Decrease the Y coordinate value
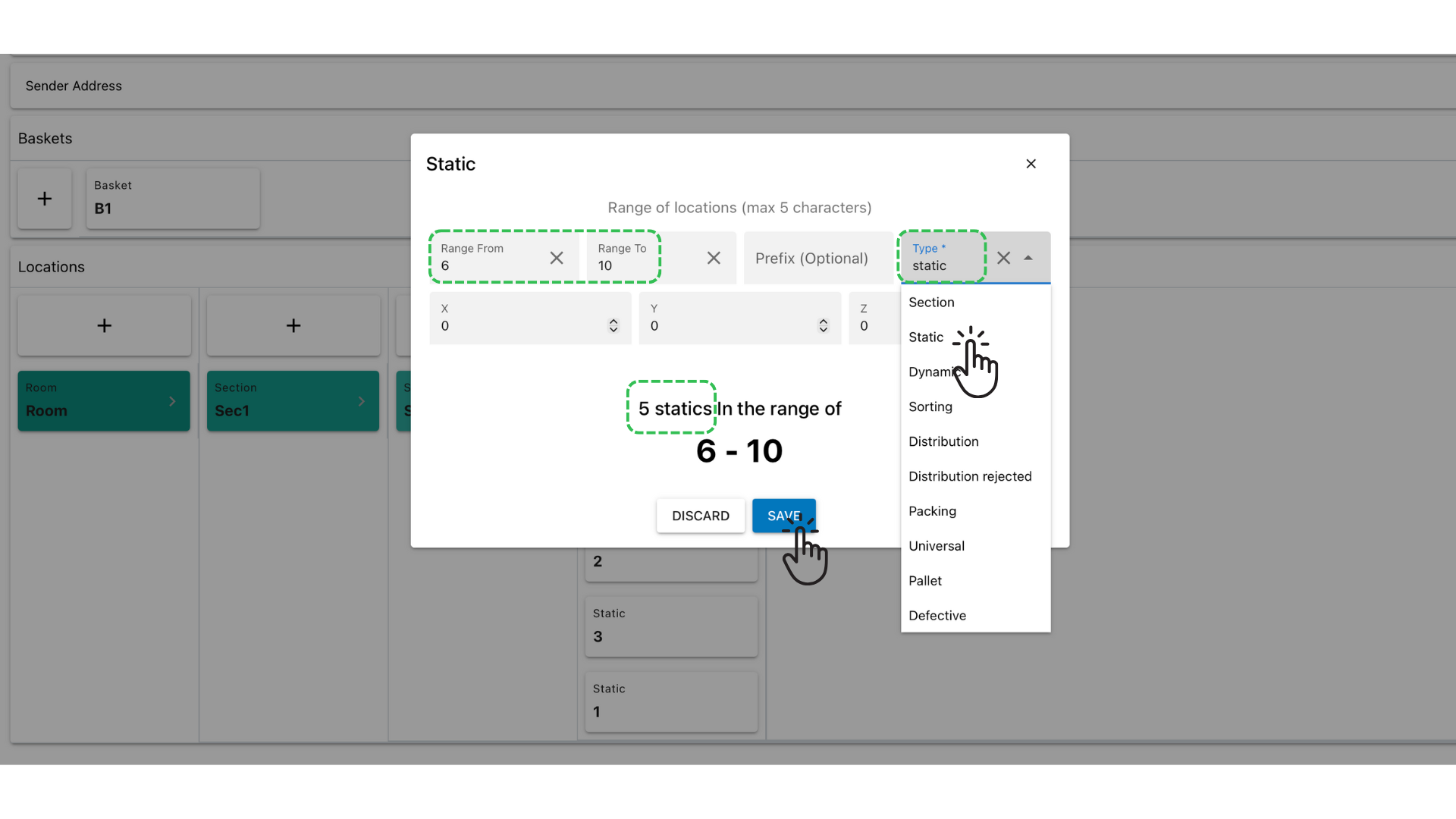This screenshot has height=819, width=1456. click(824, 330)
